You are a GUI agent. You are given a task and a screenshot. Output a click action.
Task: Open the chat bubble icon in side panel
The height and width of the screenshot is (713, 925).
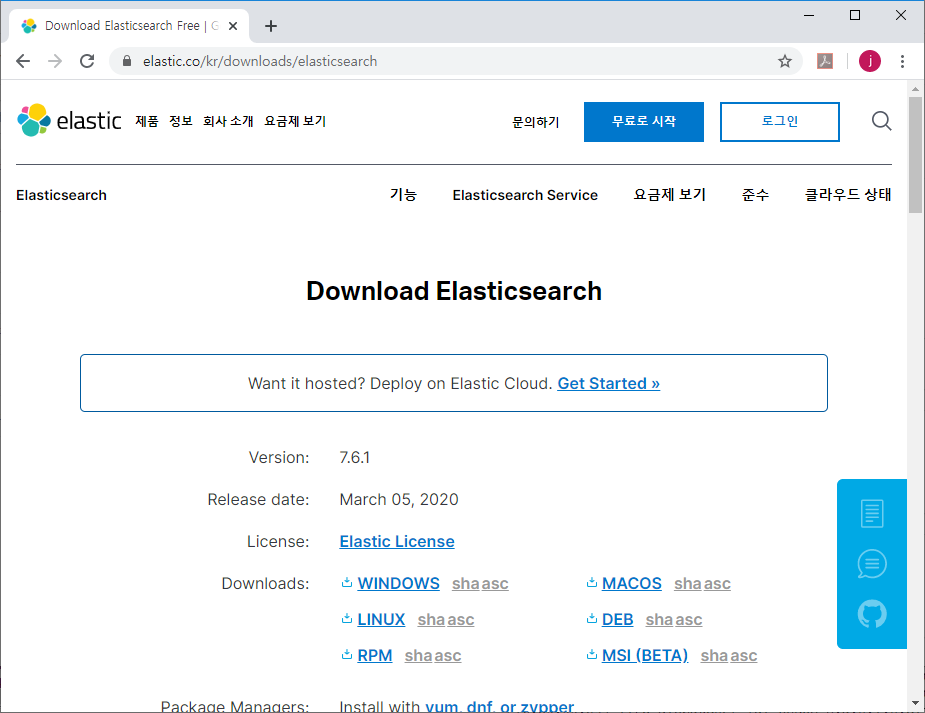point(872,564)
